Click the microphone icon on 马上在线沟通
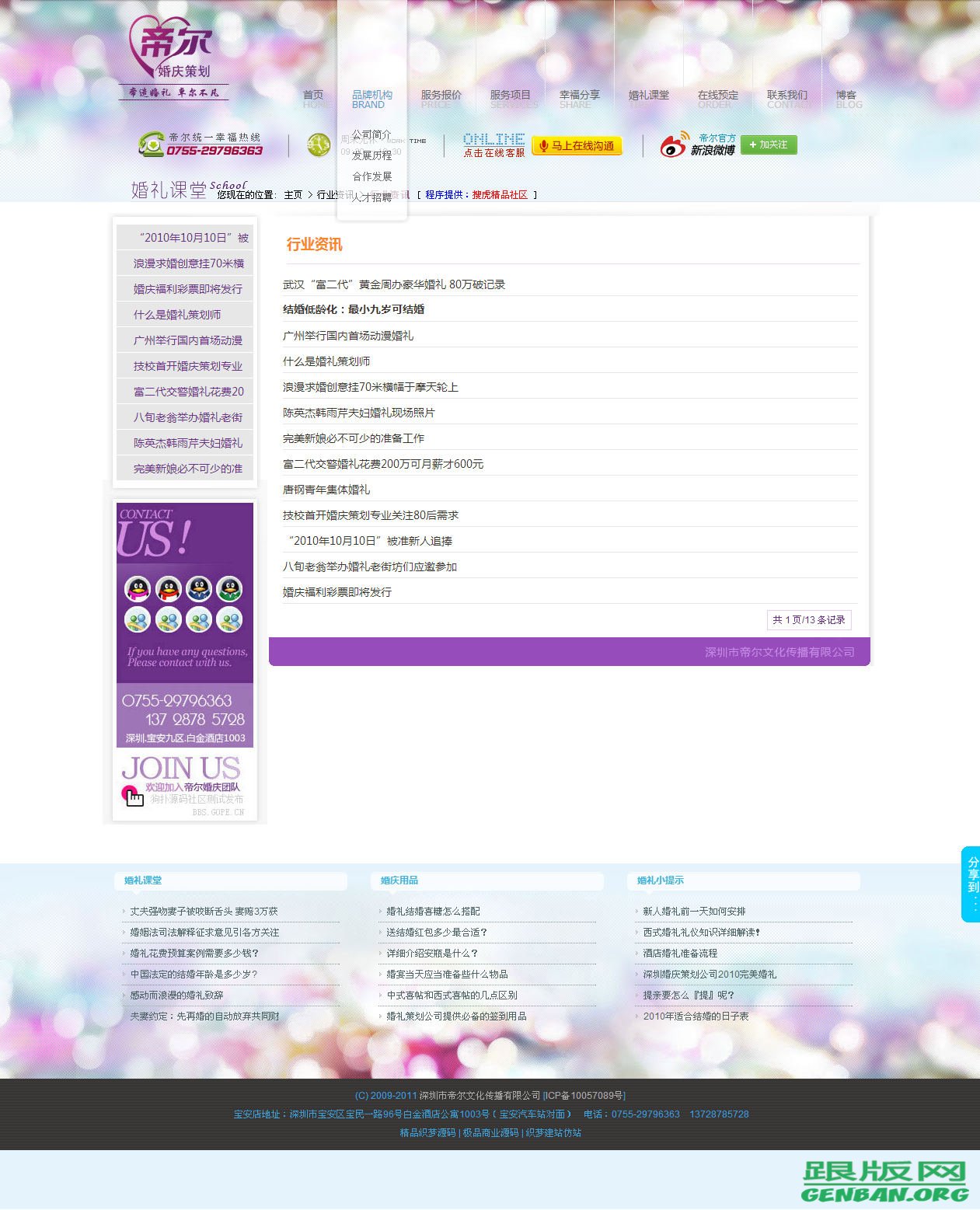Viewport: 980px width, 1210px height. pyautogui.click(x=543, y=146)
